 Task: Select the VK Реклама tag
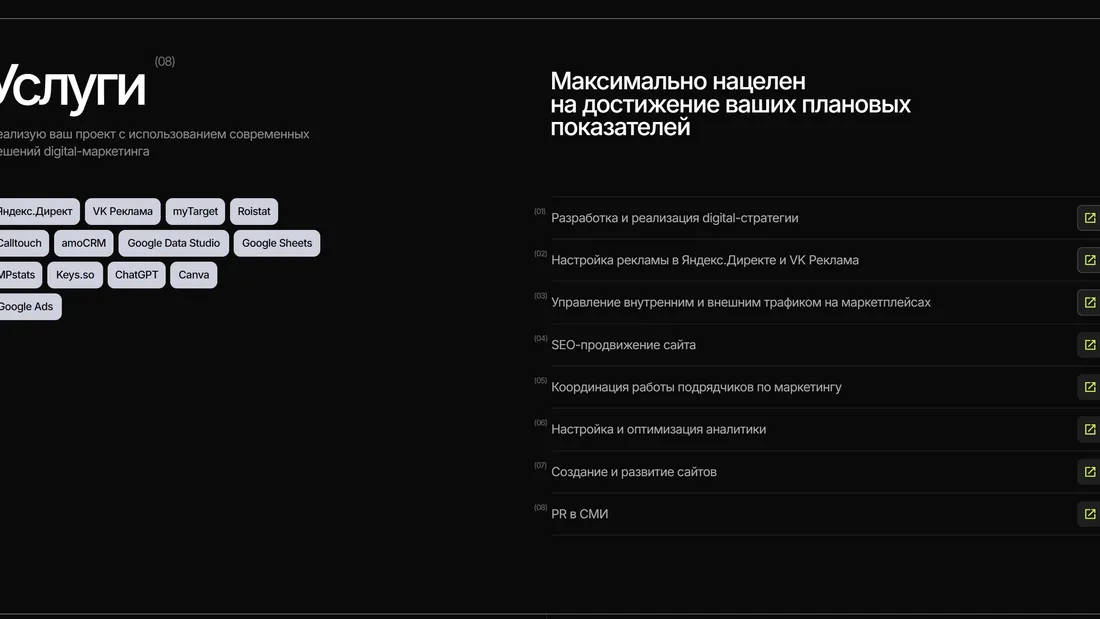(122, 211)
